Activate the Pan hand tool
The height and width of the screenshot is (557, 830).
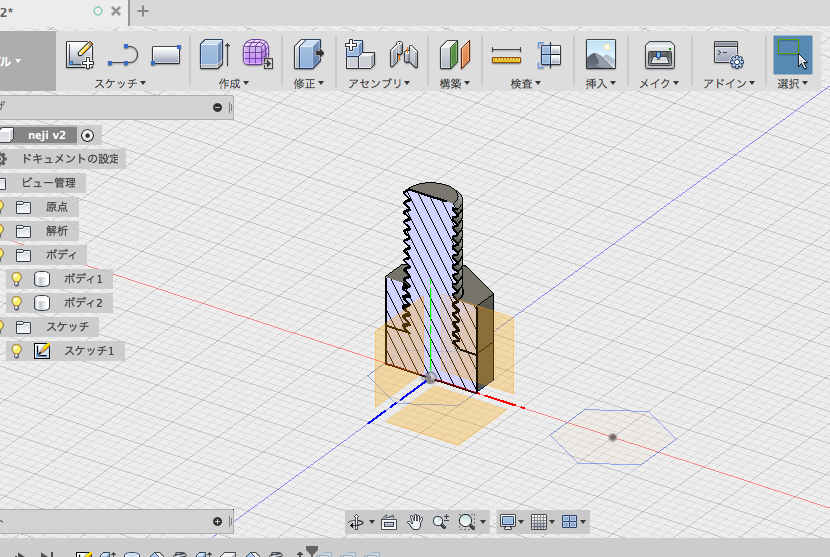415,522
